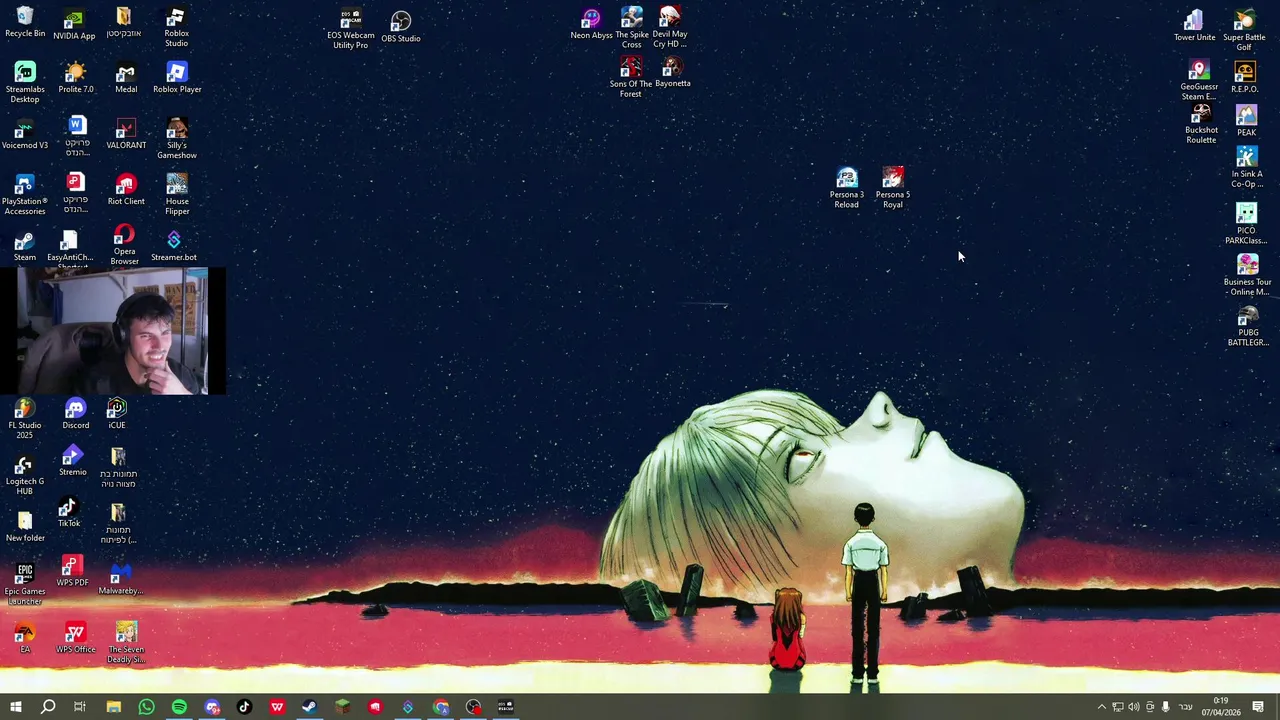Image resolution: width=1280 pixels, height=720 pixels.
Task: Select the Streamer.bot desktop icon
Action: tap(174, 246)
